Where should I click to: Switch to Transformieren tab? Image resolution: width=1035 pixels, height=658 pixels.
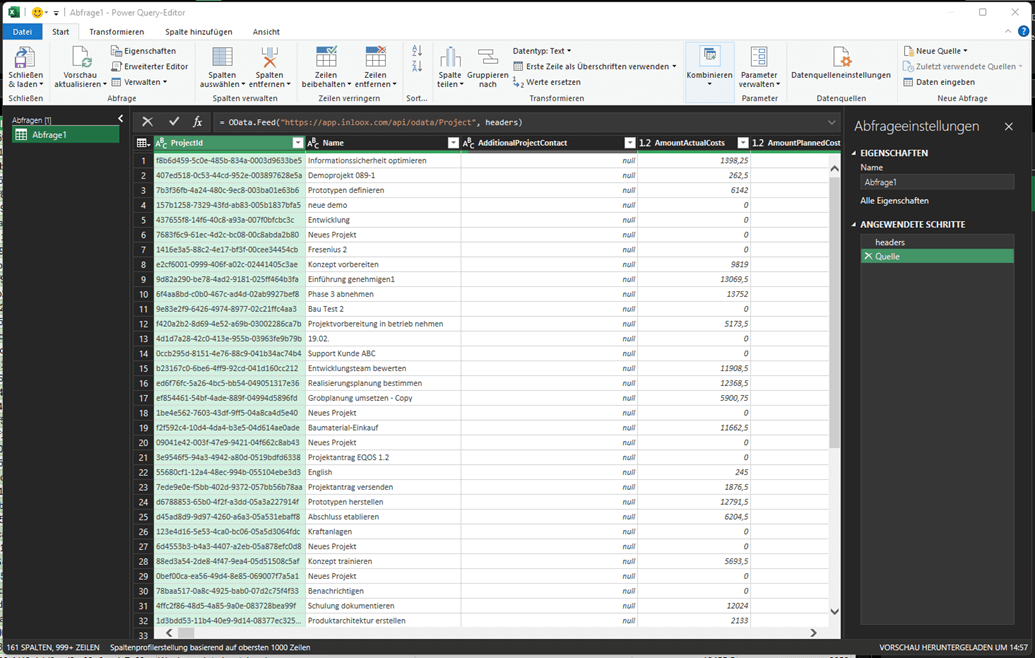117,32
